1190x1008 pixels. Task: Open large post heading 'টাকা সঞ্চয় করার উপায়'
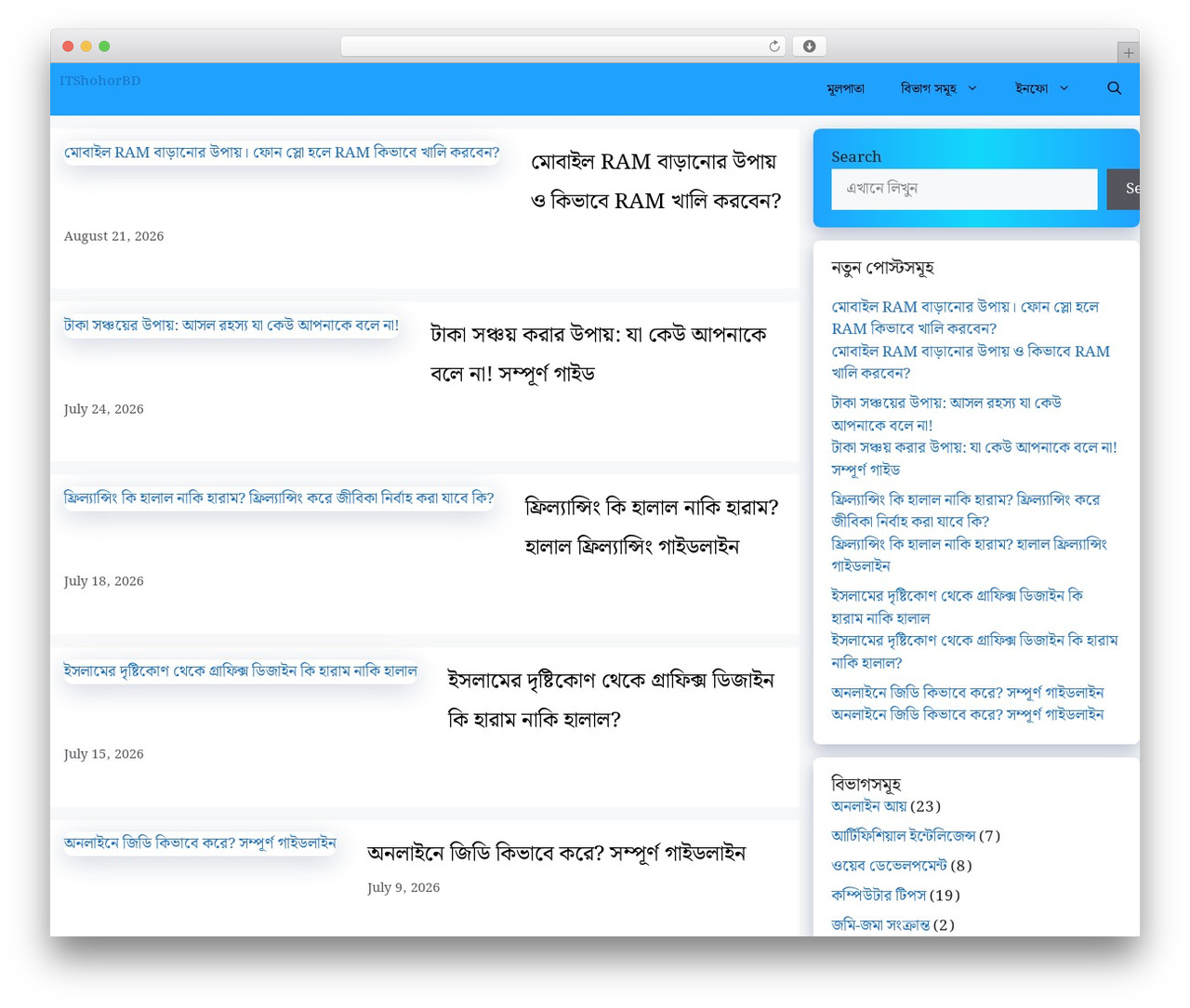(598, 353)
